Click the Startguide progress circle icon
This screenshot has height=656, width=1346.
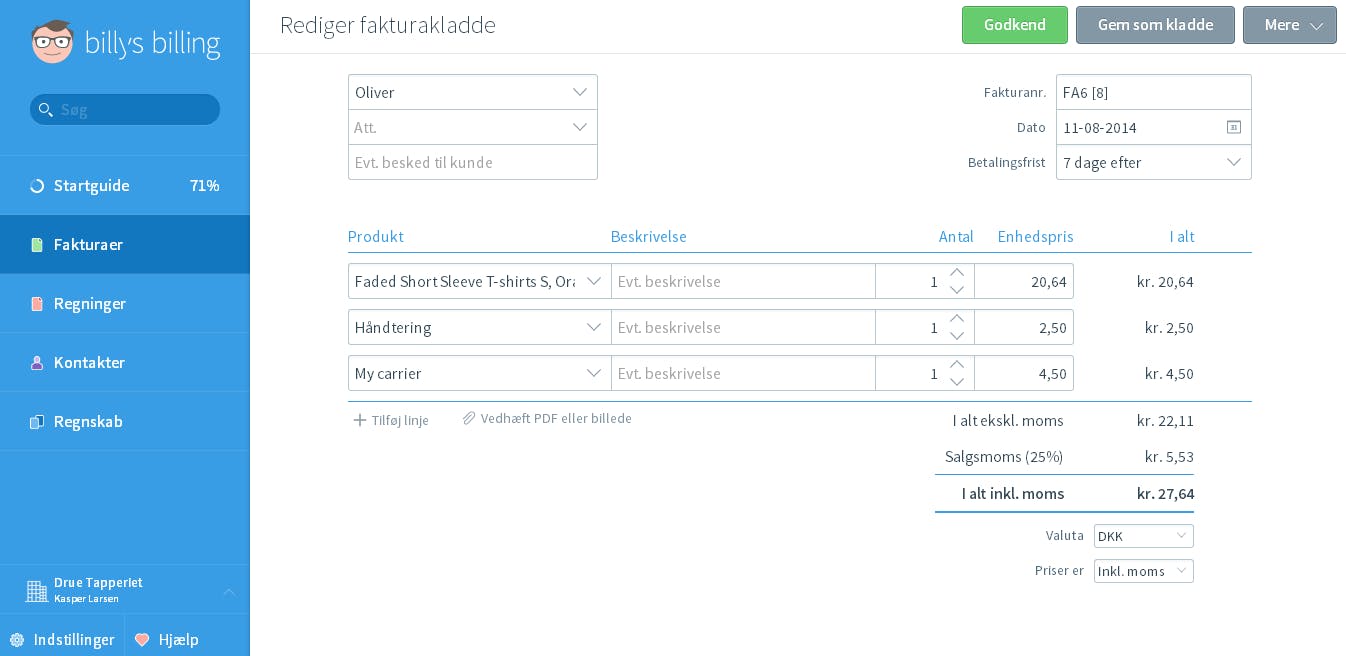[37, 186]
